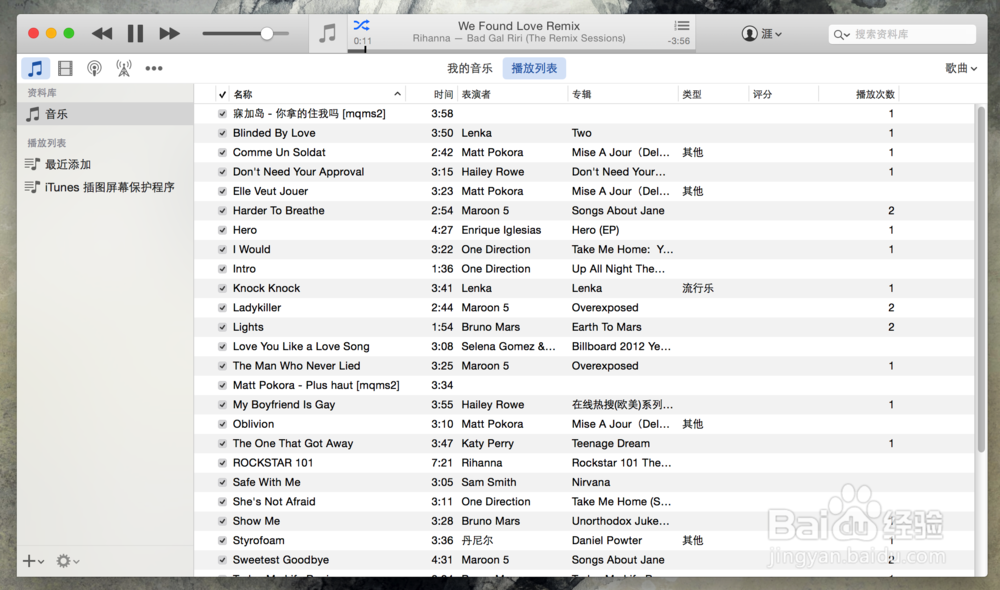Open the gear settings menu
Screen dimensions: 1000x590
[68, 561]
